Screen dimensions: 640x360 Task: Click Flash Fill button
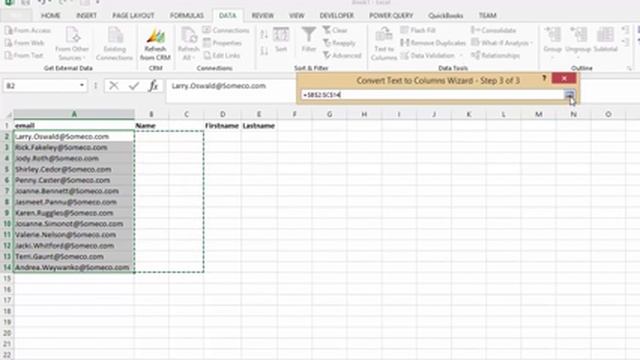(x=418, y=30)
